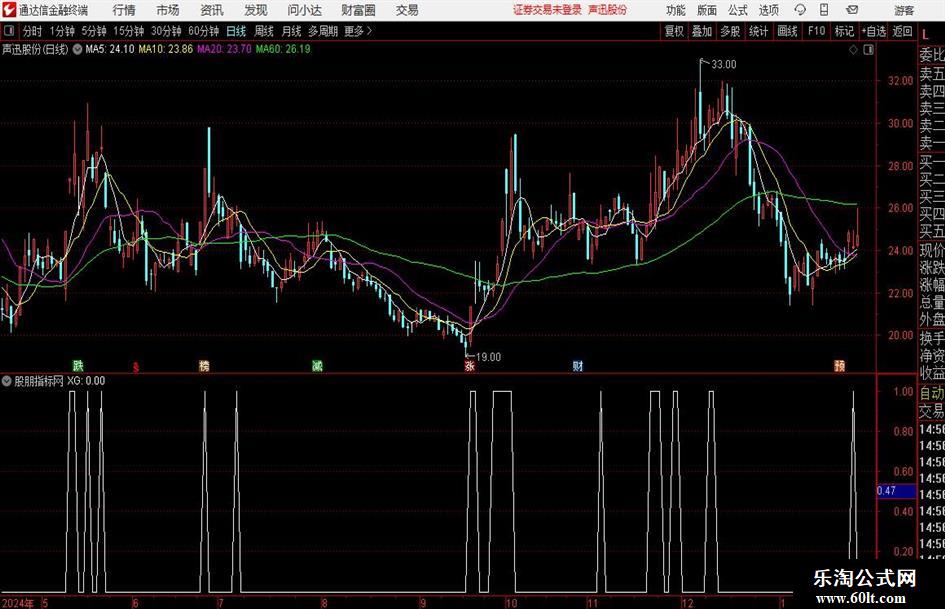The image size is (945, 609).
Task: Add stock via +自选 button
Action: tap(874, 31)
